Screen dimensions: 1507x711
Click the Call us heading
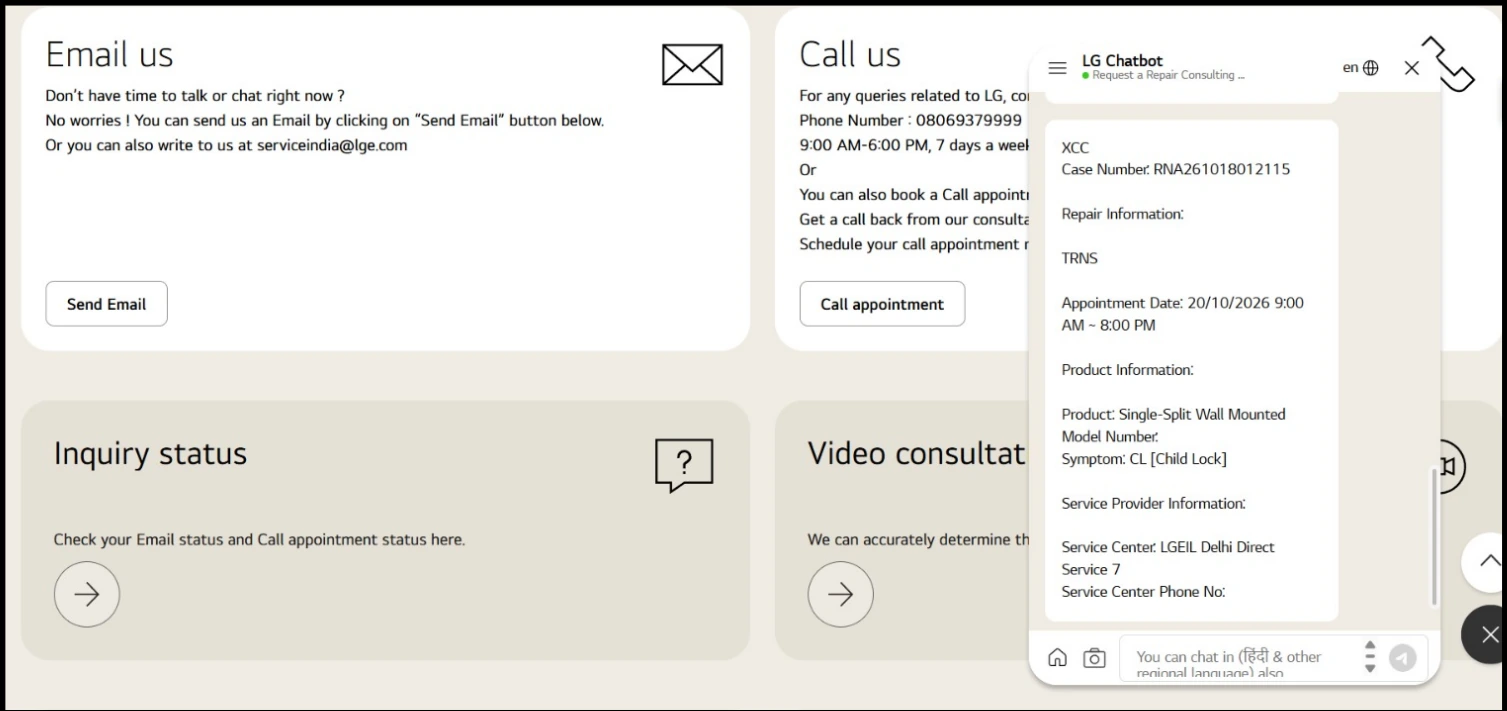click(x=850, y=54)
